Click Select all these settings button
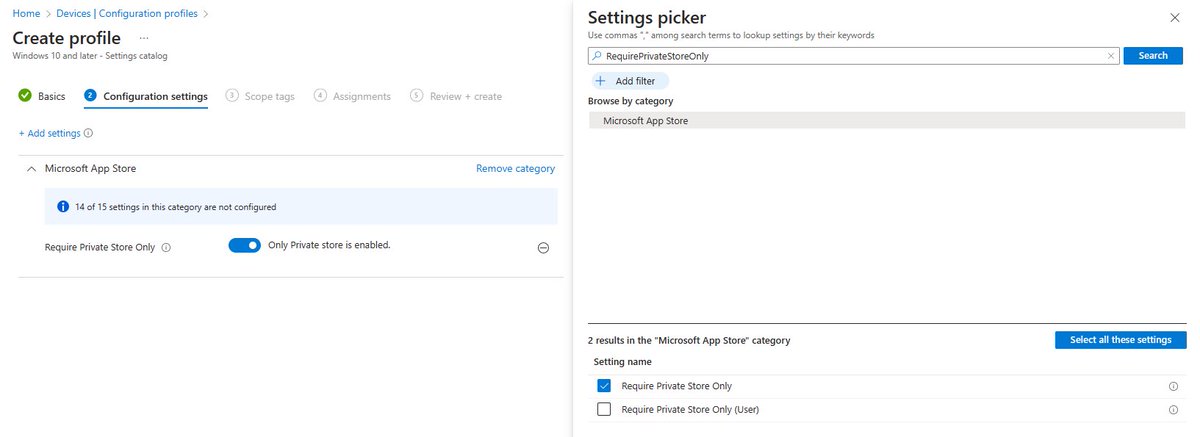This screenshot has height=437, width=1200. pyautogui.click(x=1120, y=340)
